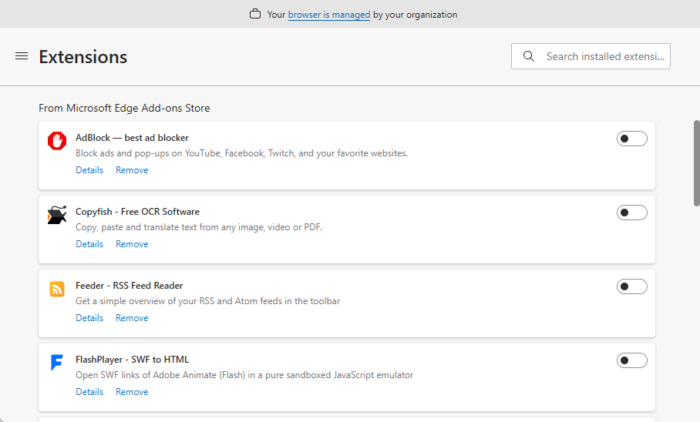This screenshot has height=422, width=700.
Task: Click the vertical page scrollbar
Action: [x=696, y=160]
